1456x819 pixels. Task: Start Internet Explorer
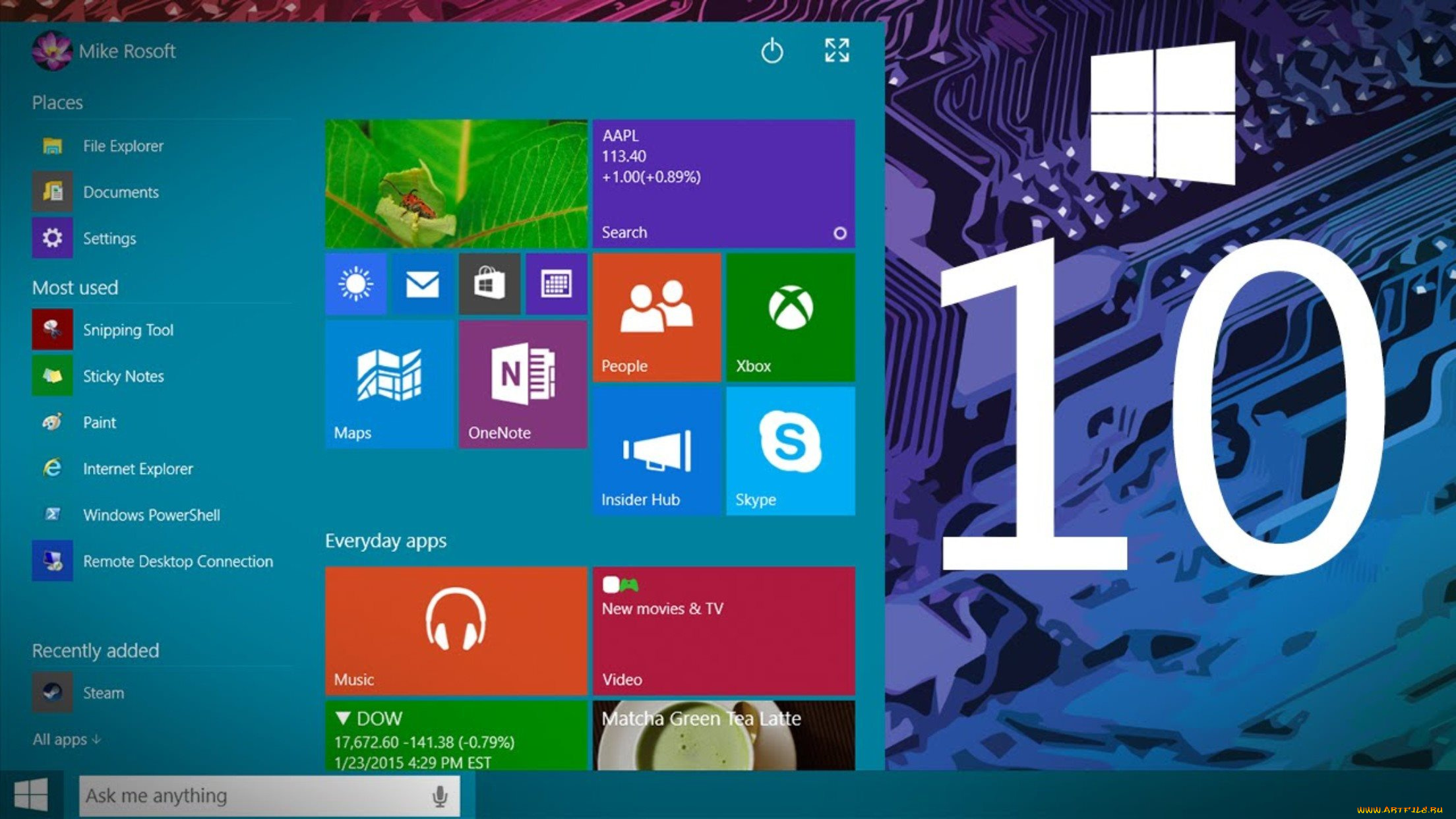[x=137, y=469]
